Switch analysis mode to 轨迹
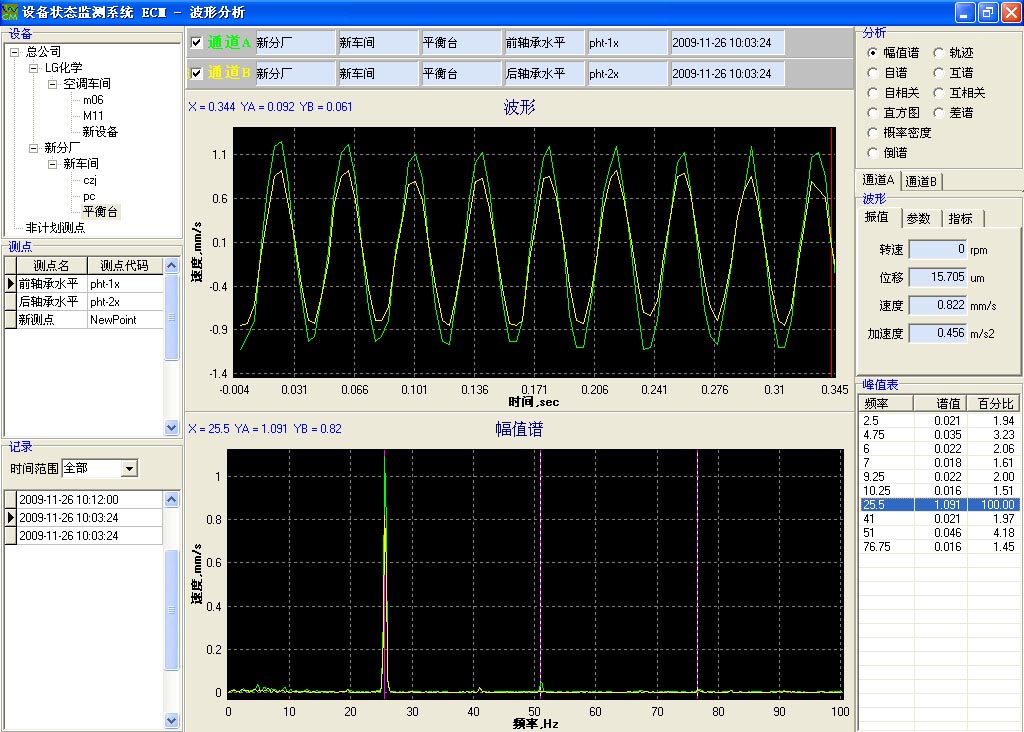This screenshot has height=732, width=1024. click(936, 53)
